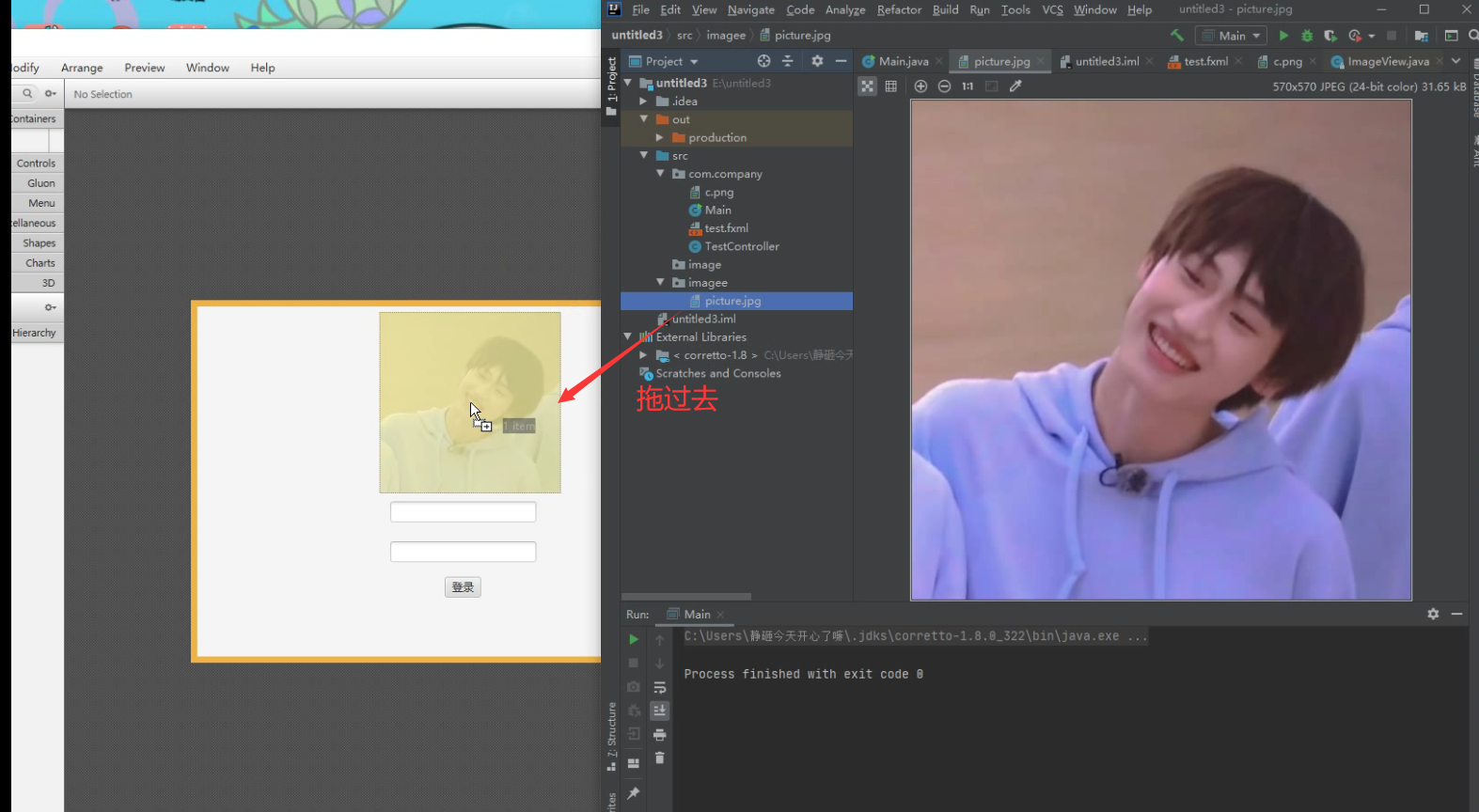The image size is (1479, 812).
Task: Rerun Main with the green run arrow
Action: click(x=634, y=639)
